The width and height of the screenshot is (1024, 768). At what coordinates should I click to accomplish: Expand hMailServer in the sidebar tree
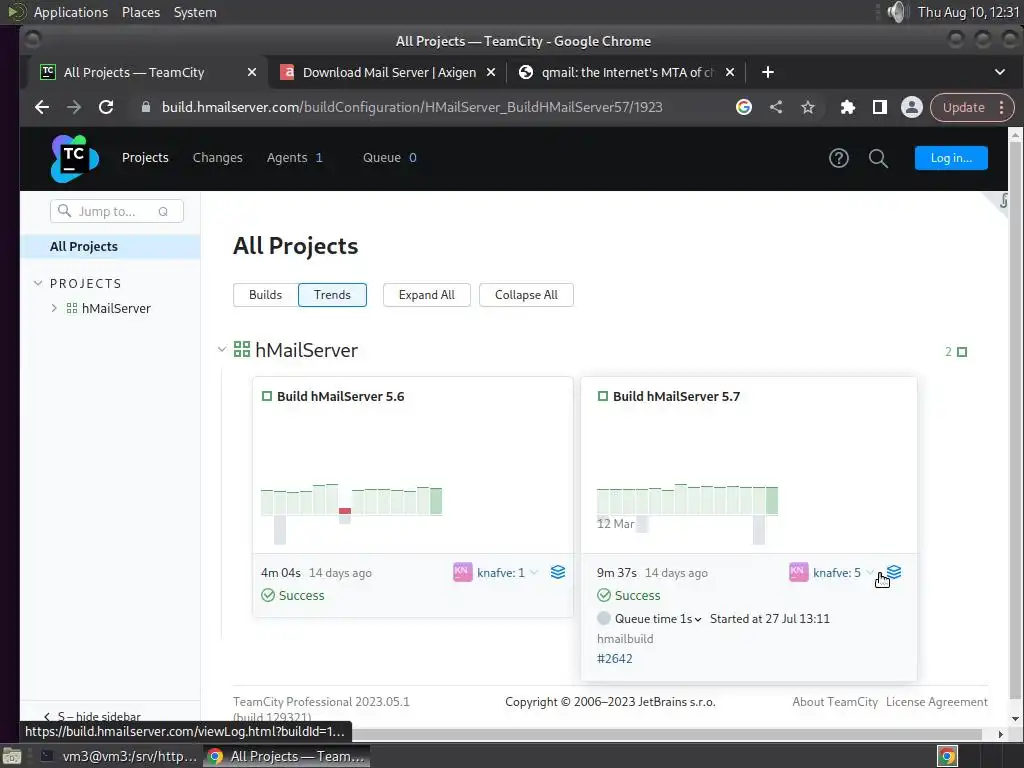pyautogui.click(x=54, y=308)
